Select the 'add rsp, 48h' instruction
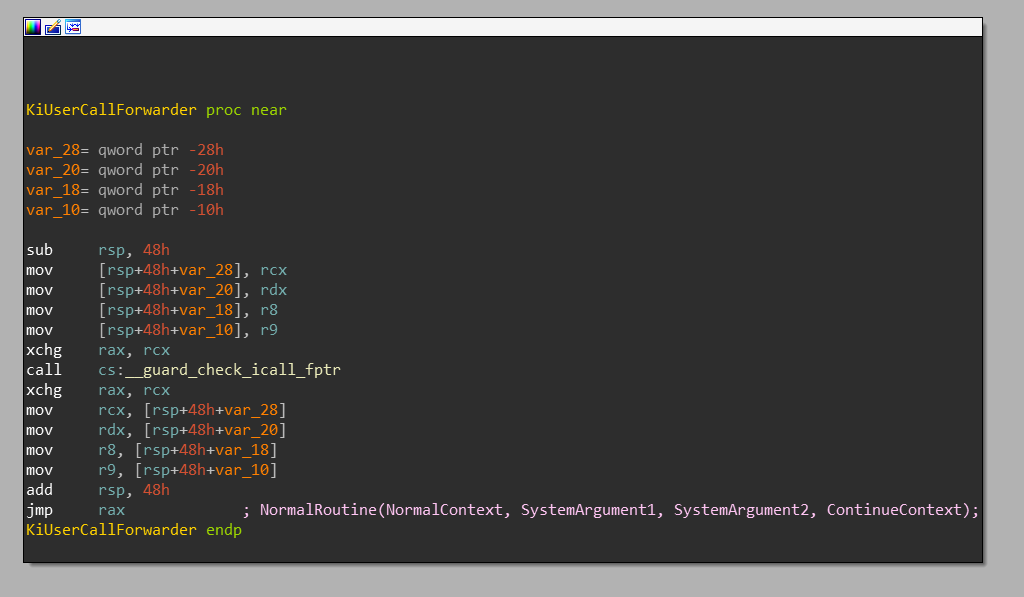 tap(98, 490)
